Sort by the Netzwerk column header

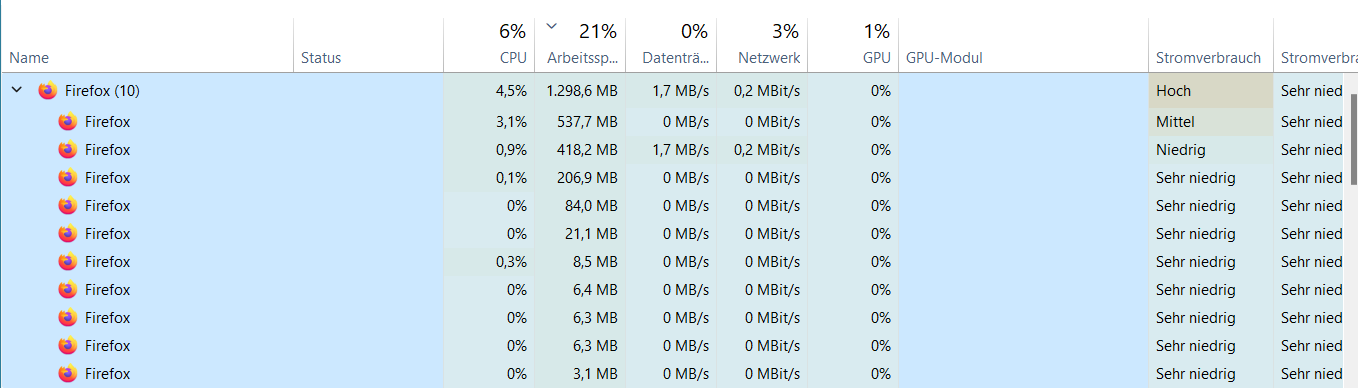click(x=762, y=45)
